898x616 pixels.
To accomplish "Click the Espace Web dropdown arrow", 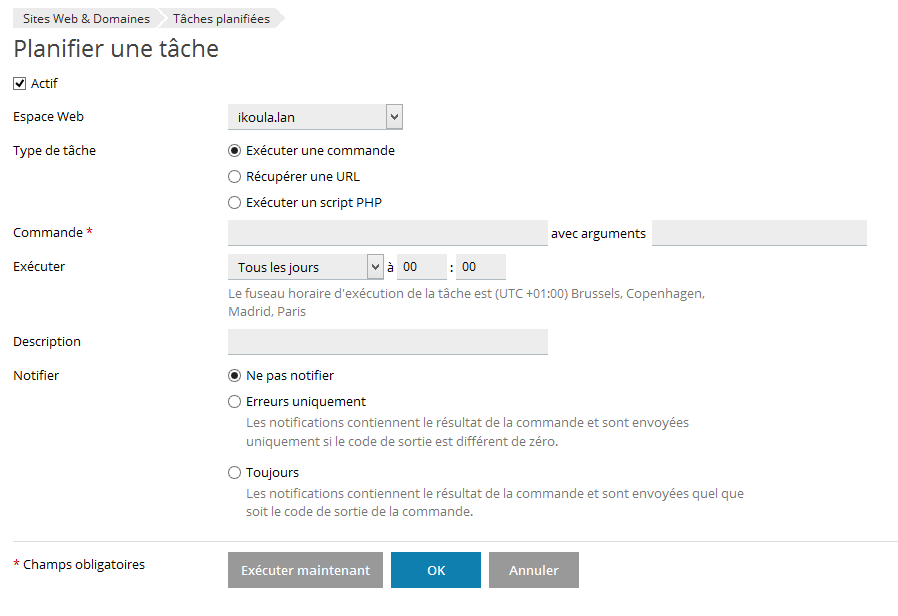I will pyautogui.click(x=394, y=117).
